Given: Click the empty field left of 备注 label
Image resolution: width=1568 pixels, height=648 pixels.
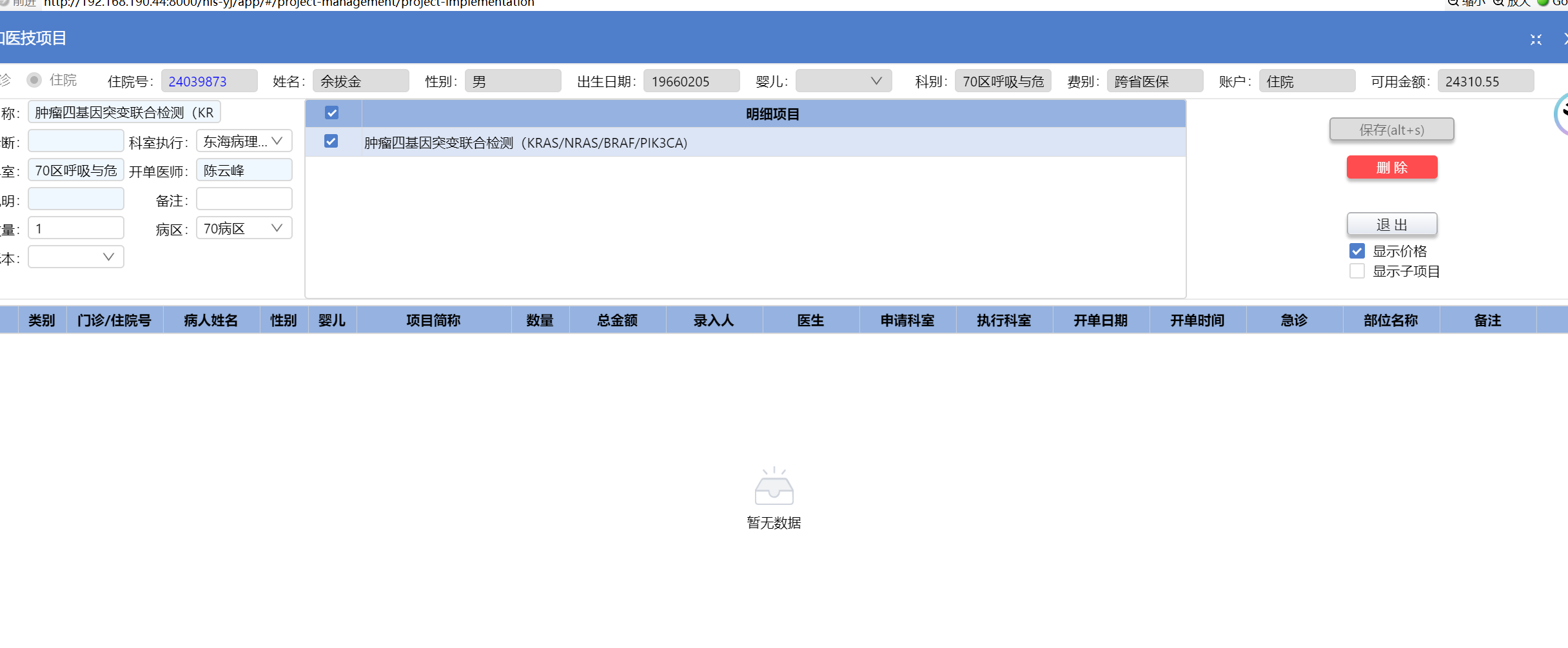Looking at the screenshot, I should [76, 199].
